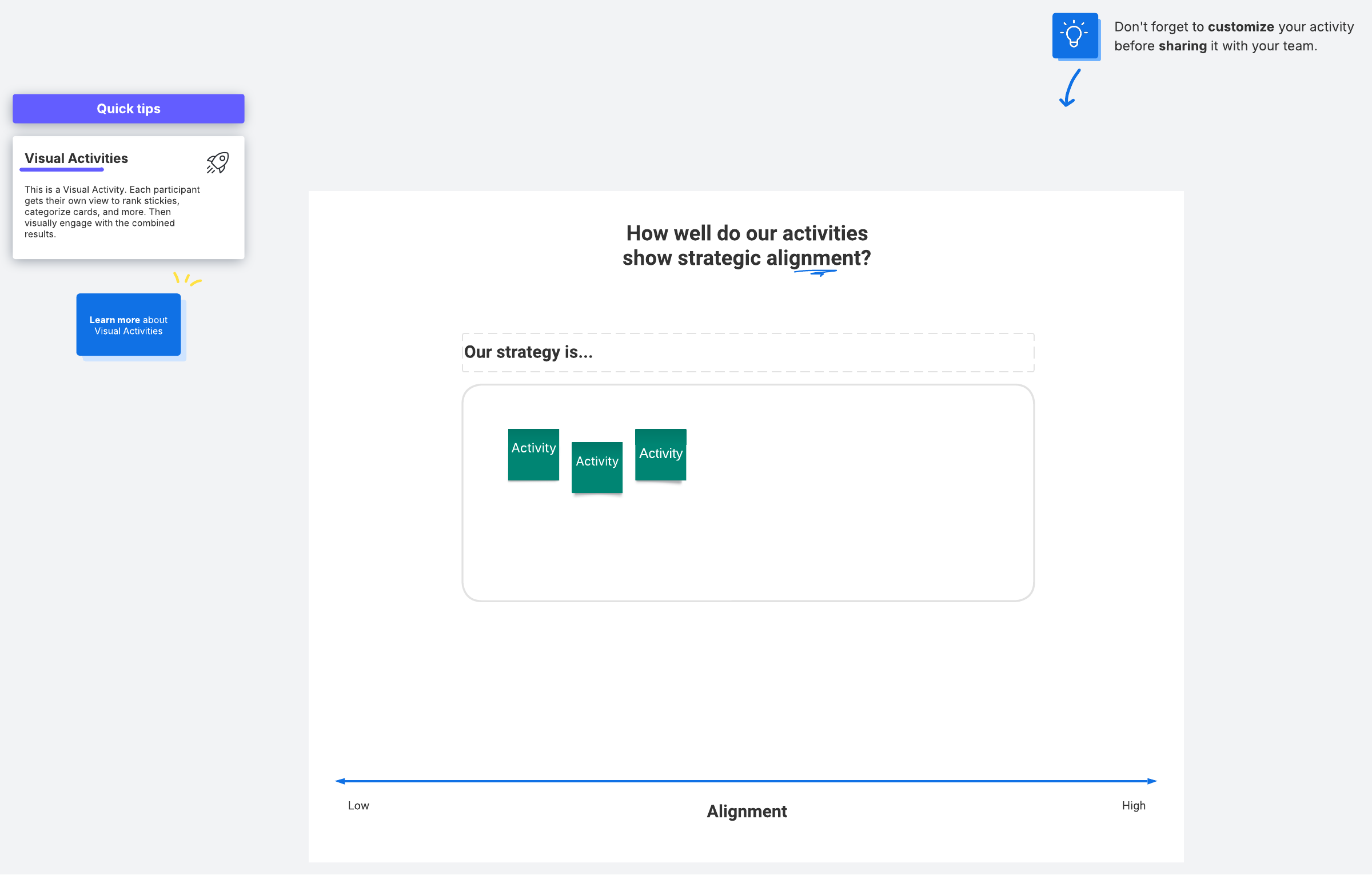The height and width of the screenshot is (875, 1372).
Task: Click the bold Alignment axis title
Action: [x=747, y=811]
